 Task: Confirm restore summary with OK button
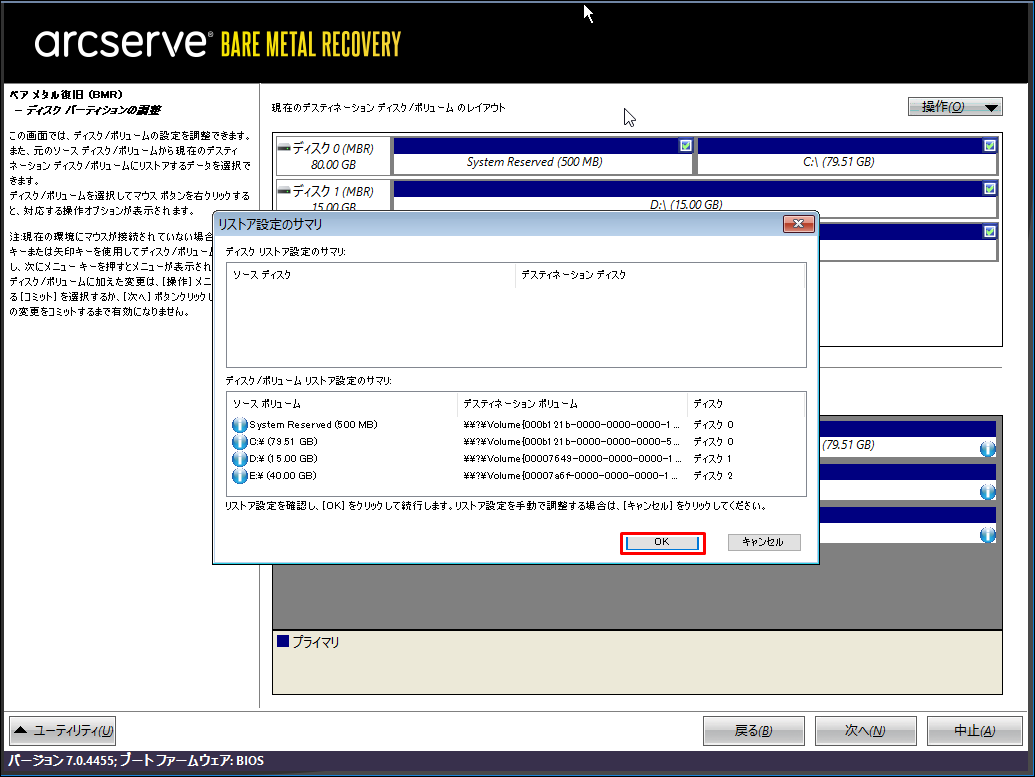662,542
